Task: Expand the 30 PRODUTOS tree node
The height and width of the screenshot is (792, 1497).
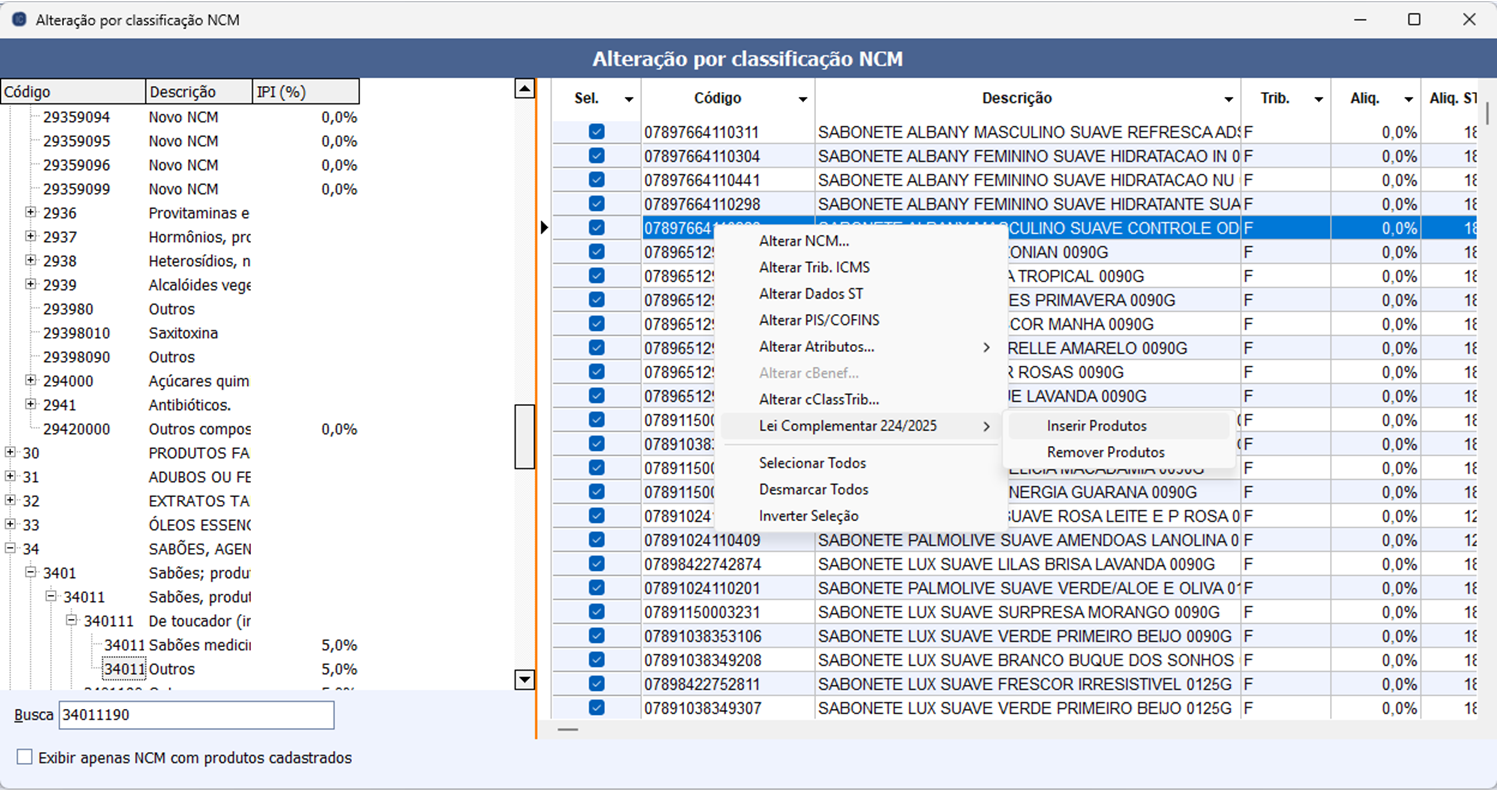Action: pyautogui.click(x=10, y=453)
